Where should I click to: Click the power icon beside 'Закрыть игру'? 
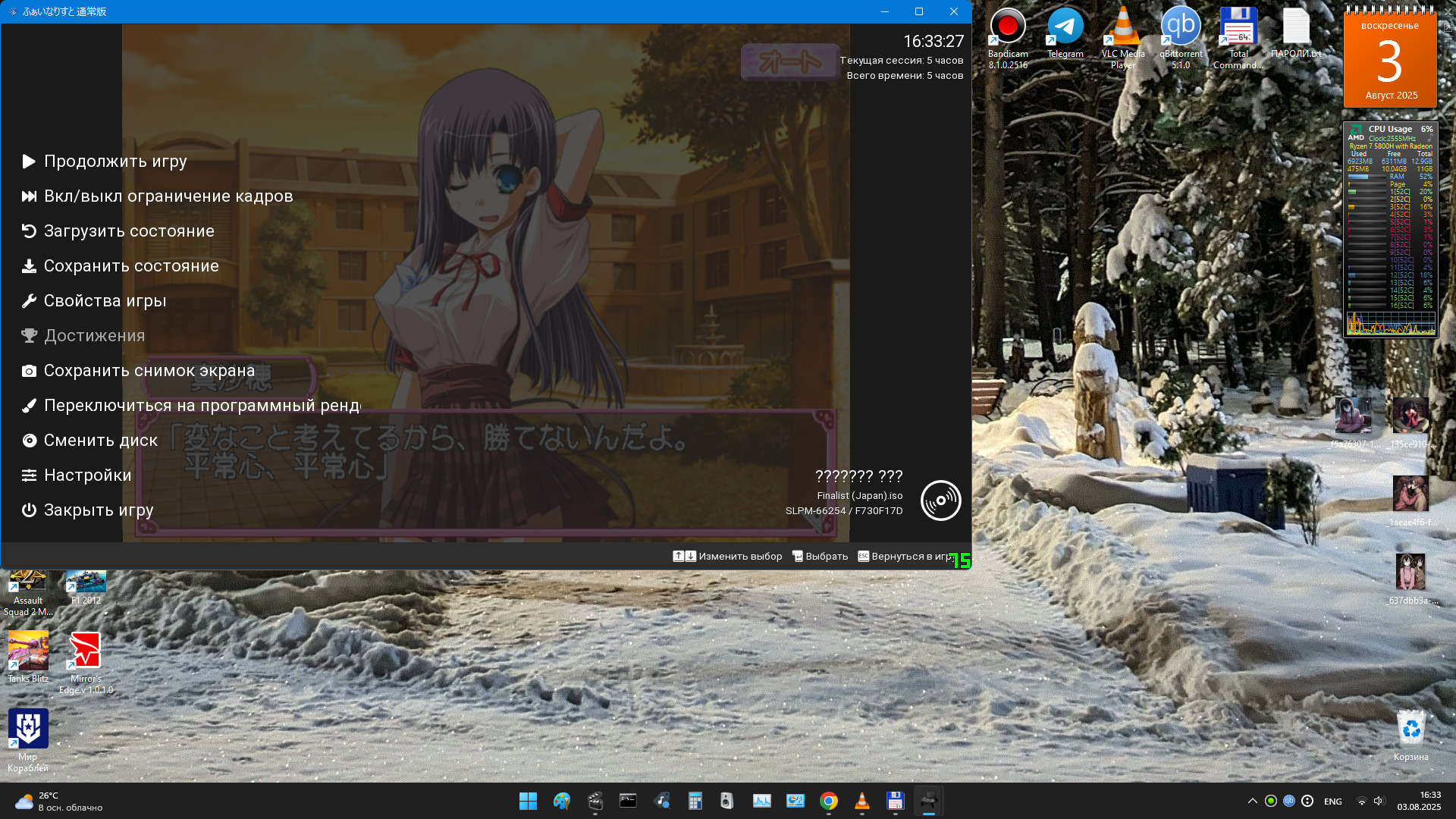pos(29,510)
